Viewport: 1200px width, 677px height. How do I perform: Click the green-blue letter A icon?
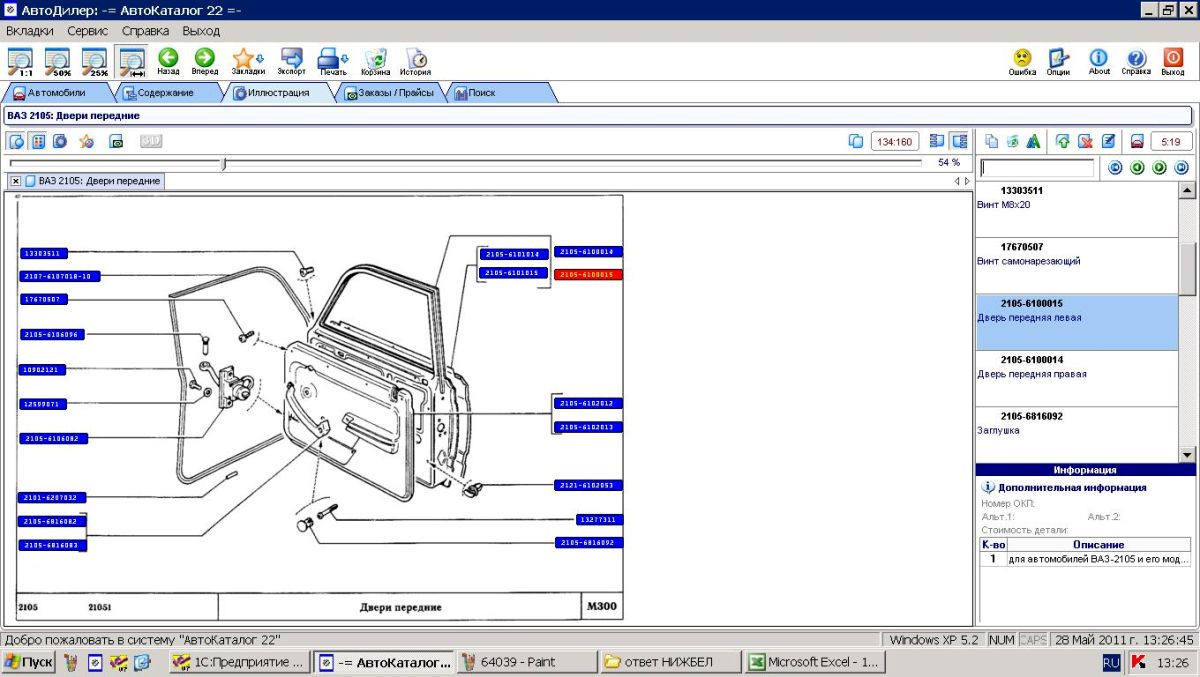1034,141
